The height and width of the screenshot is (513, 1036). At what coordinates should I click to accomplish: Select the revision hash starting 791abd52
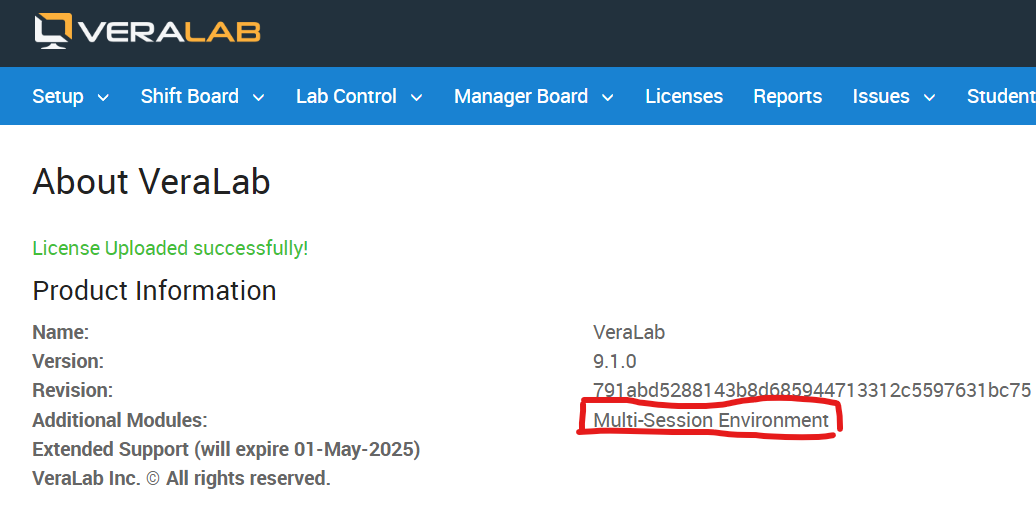(812, 390)
